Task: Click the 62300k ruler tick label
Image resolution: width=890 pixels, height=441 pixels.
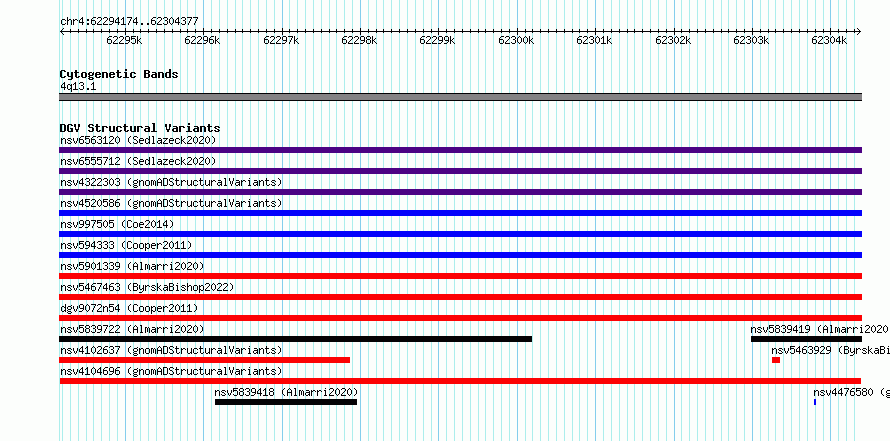Action: 517,40
